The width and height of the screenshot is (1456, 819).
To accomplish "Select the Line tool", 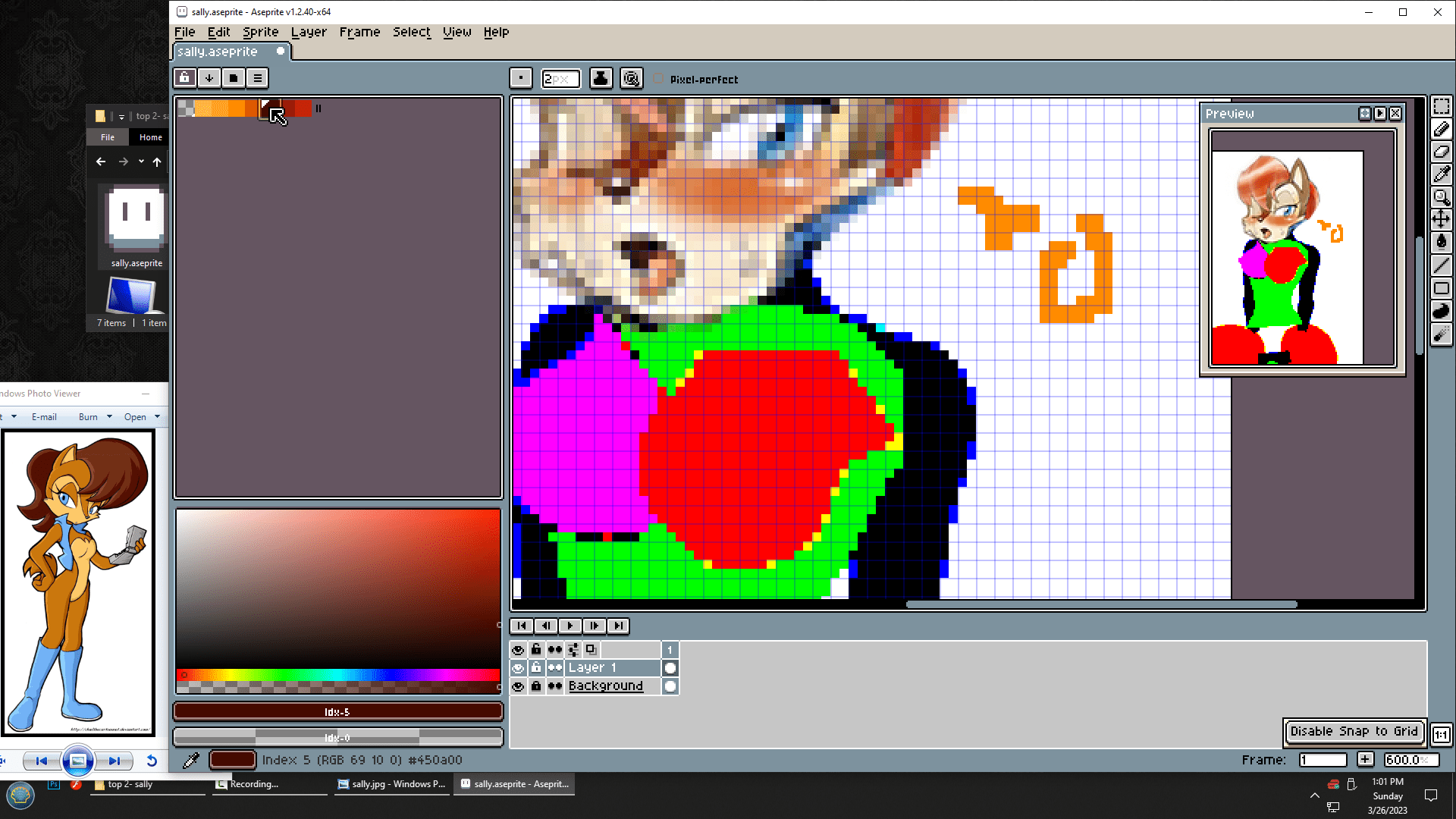I will pos(1441,265).
